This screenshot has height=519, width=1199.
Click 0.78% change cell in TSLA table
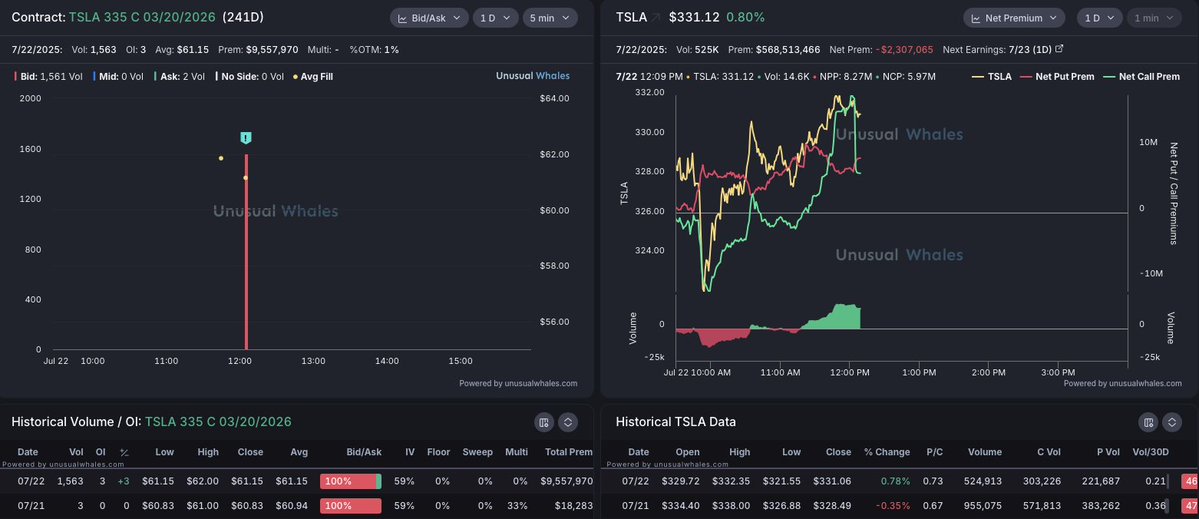point(896,482)
